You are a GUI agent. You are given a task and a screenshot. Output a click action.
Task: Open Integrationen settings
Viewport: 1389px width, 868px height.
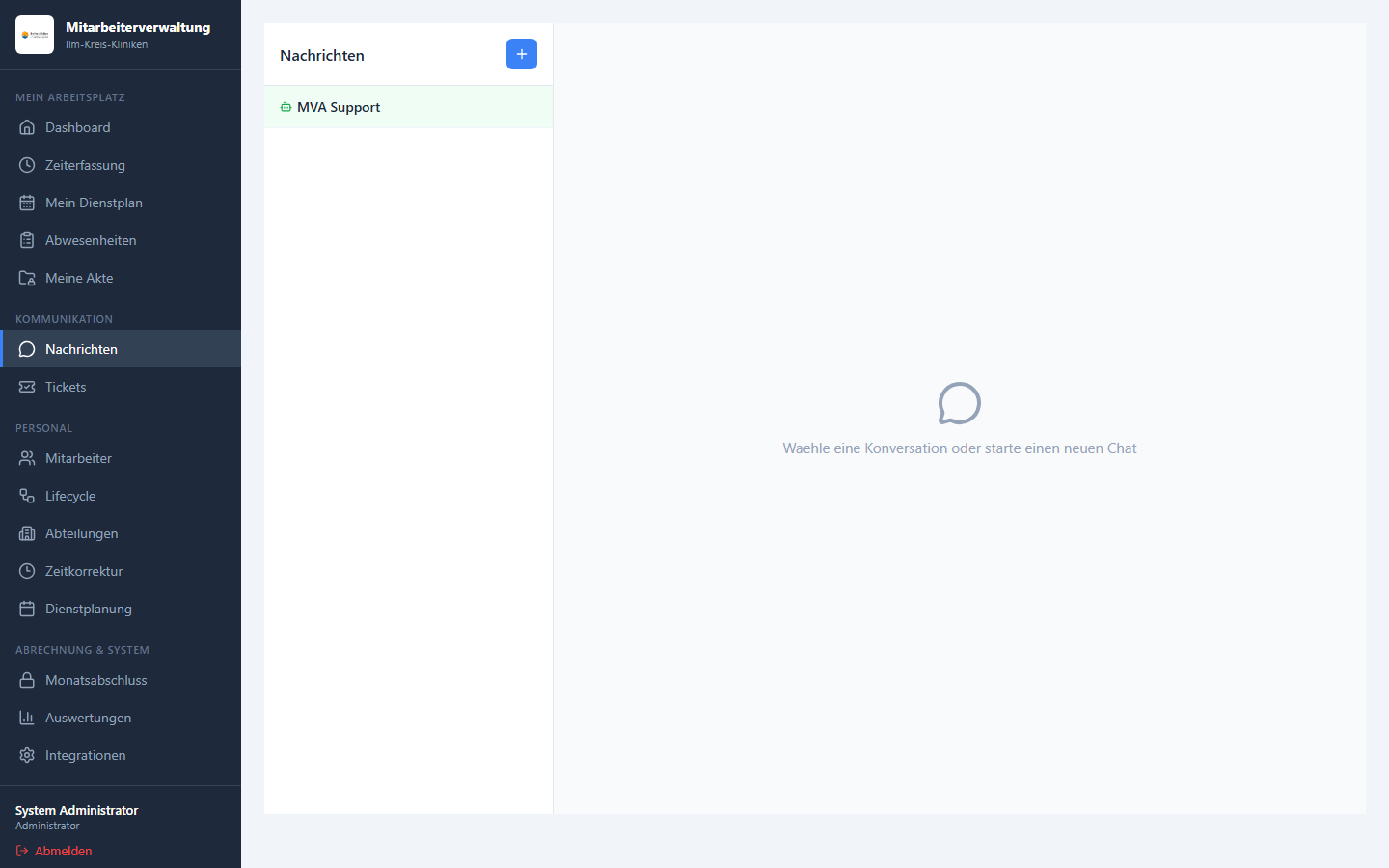[121, 755]
